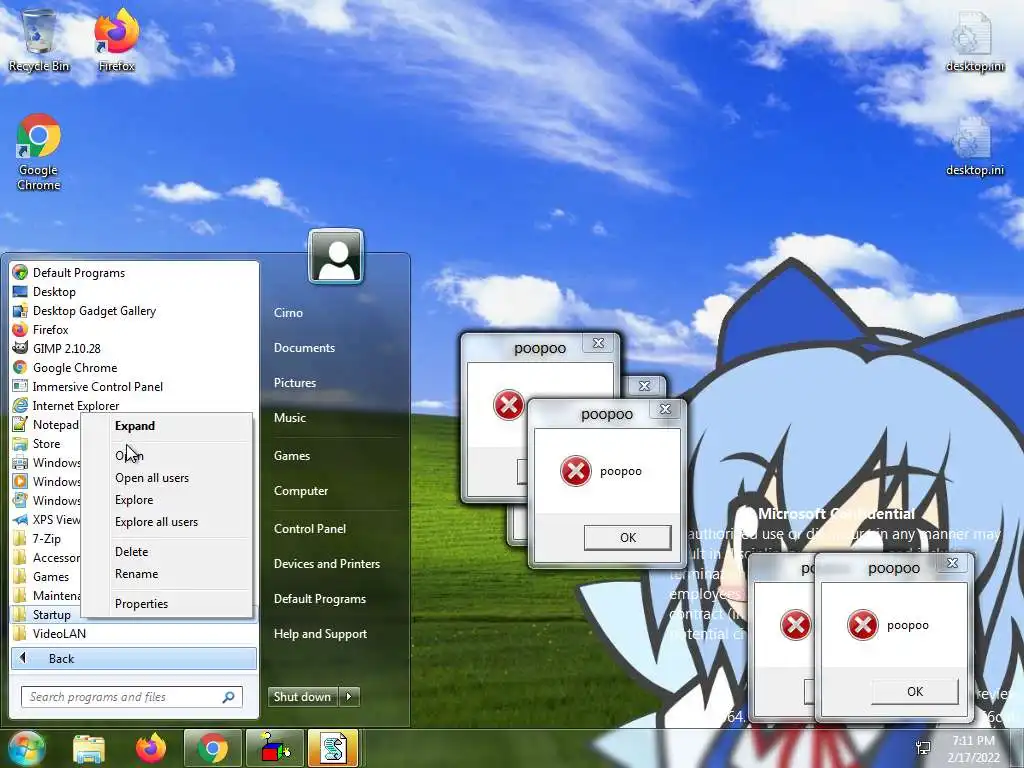Click the Shut down button
The image size is (1024, 768).
pos(303,697)
